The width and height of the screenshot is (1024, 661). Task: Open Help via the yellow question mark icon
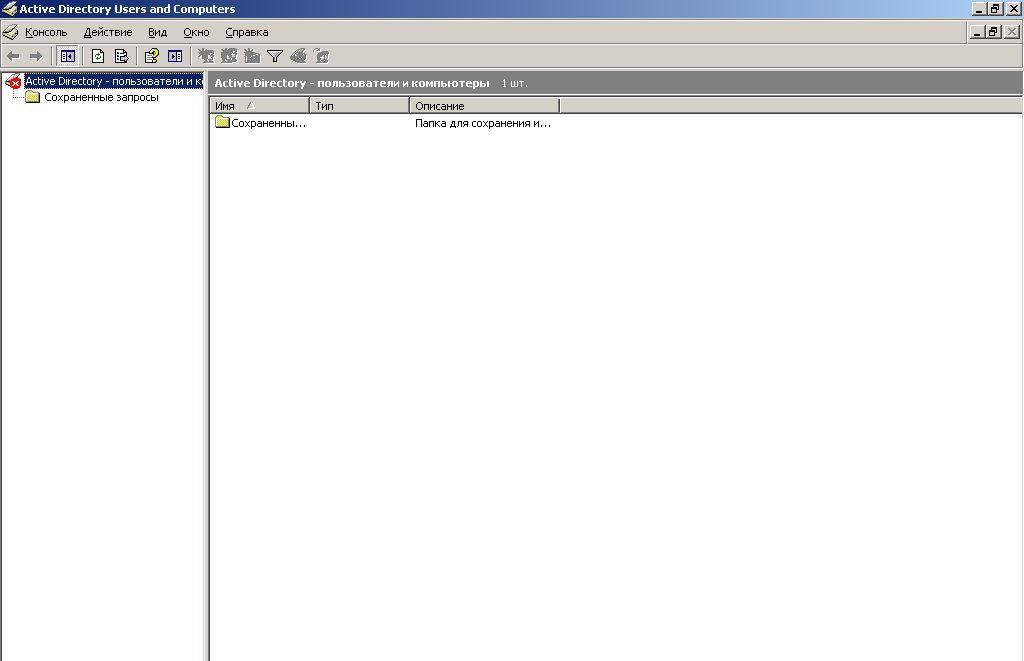click(x=152, y=56)
